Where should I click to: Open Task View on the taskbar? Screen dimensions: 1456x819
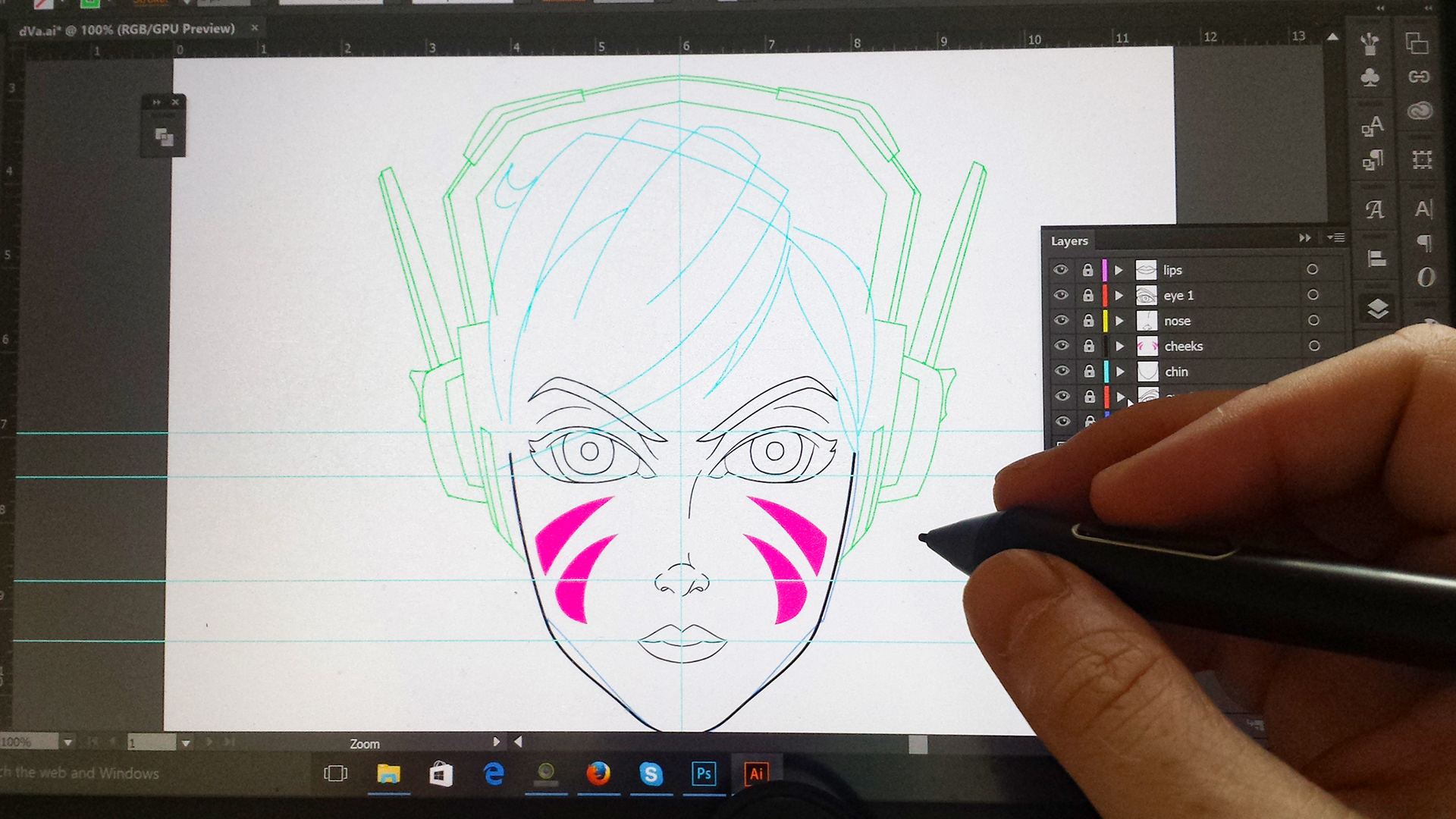pos(335,773)
